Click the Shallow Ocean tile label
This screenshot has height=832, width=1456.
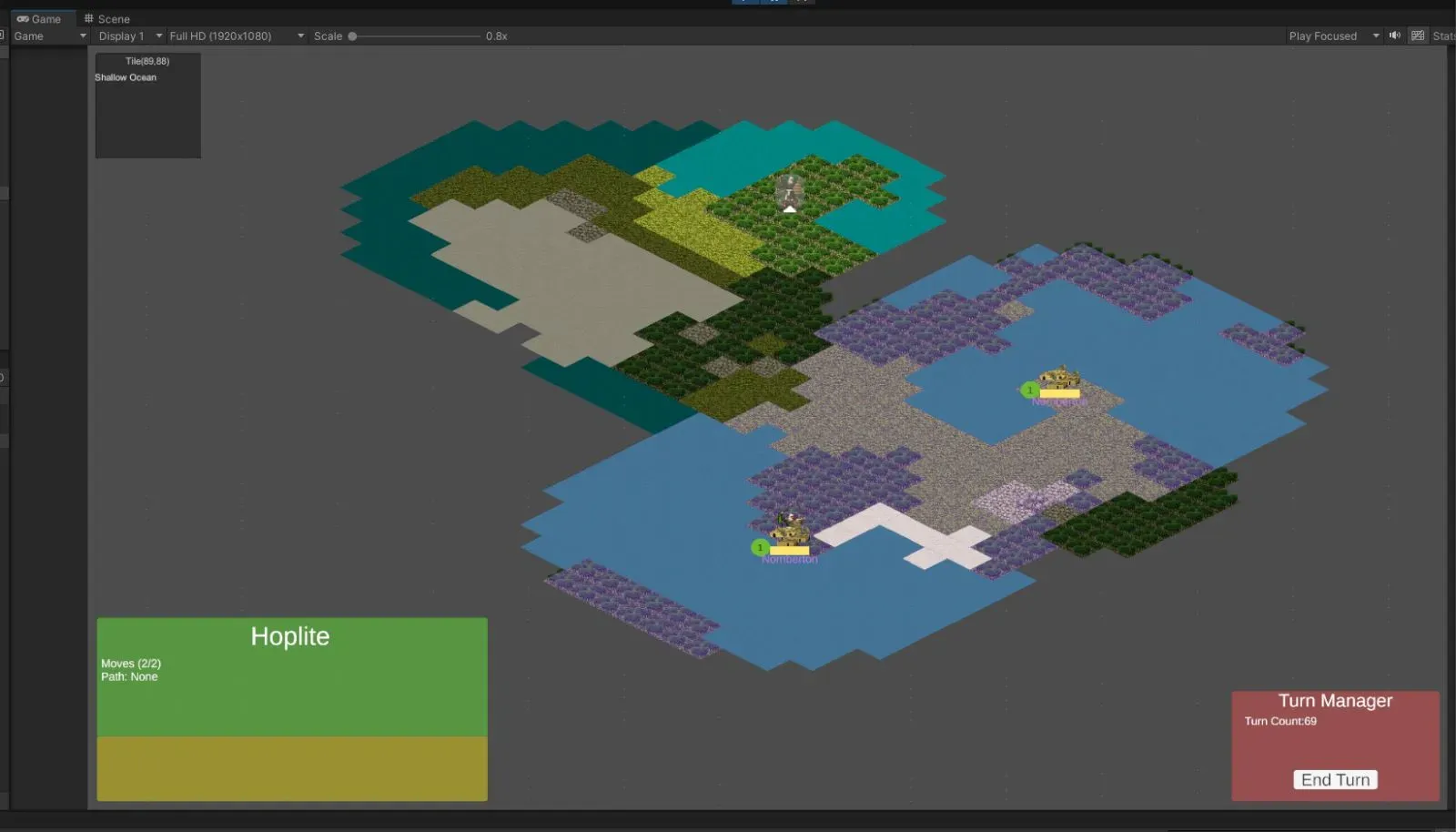(126, 77)
